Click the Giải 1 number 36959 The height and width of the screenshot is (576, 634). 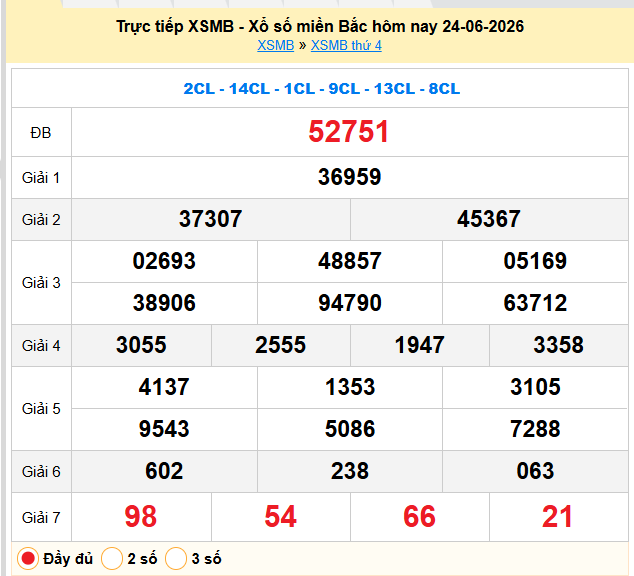pos(349,177)
